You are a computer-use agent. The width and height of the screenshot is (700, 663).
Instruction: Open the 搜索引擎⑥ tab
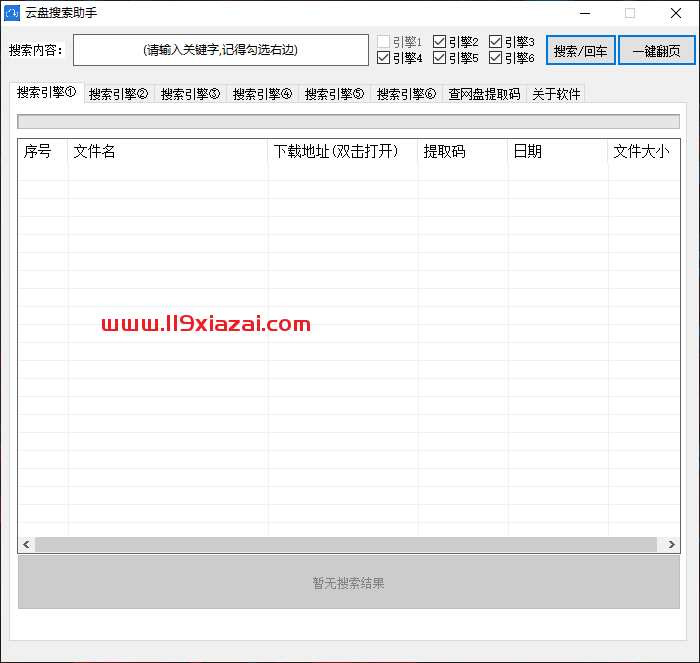tap(406, 94)
